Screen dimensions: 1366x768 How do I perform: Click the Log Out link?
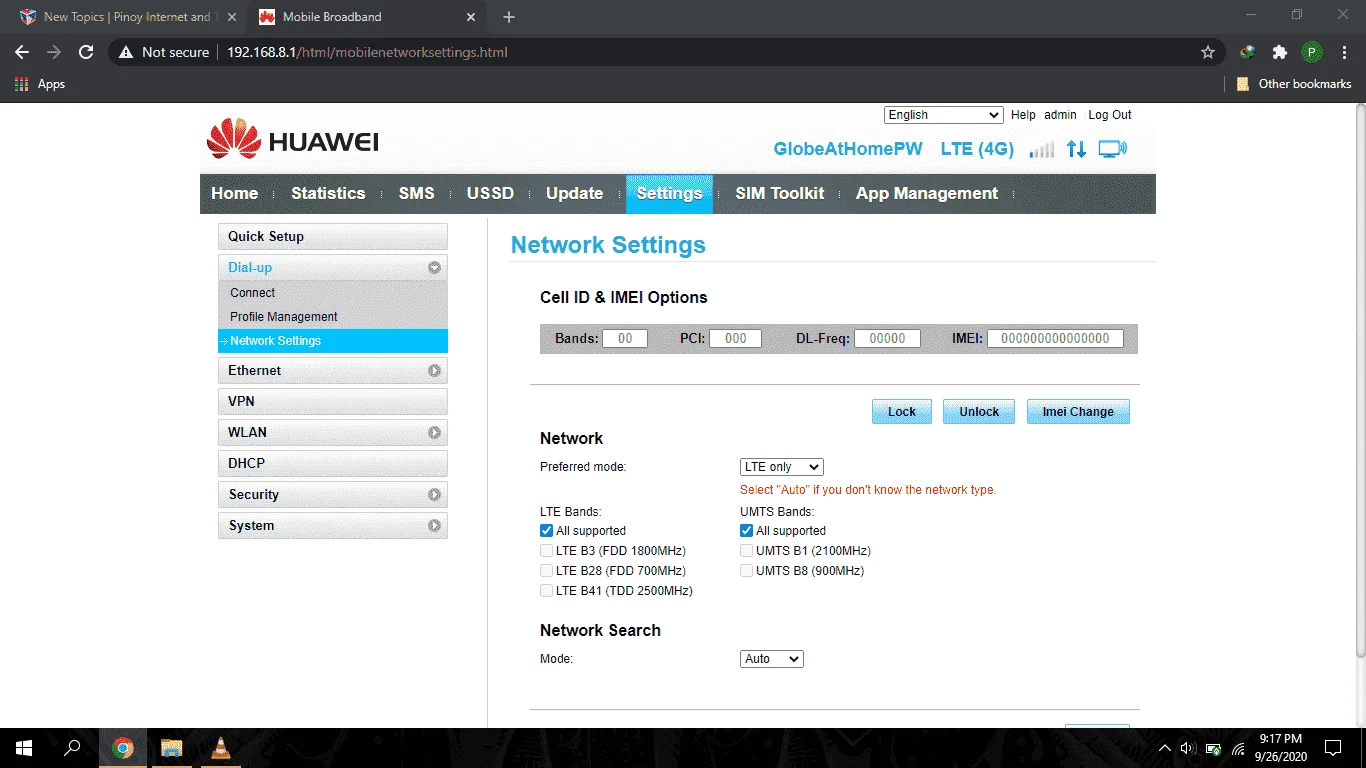click(1110, 115)
